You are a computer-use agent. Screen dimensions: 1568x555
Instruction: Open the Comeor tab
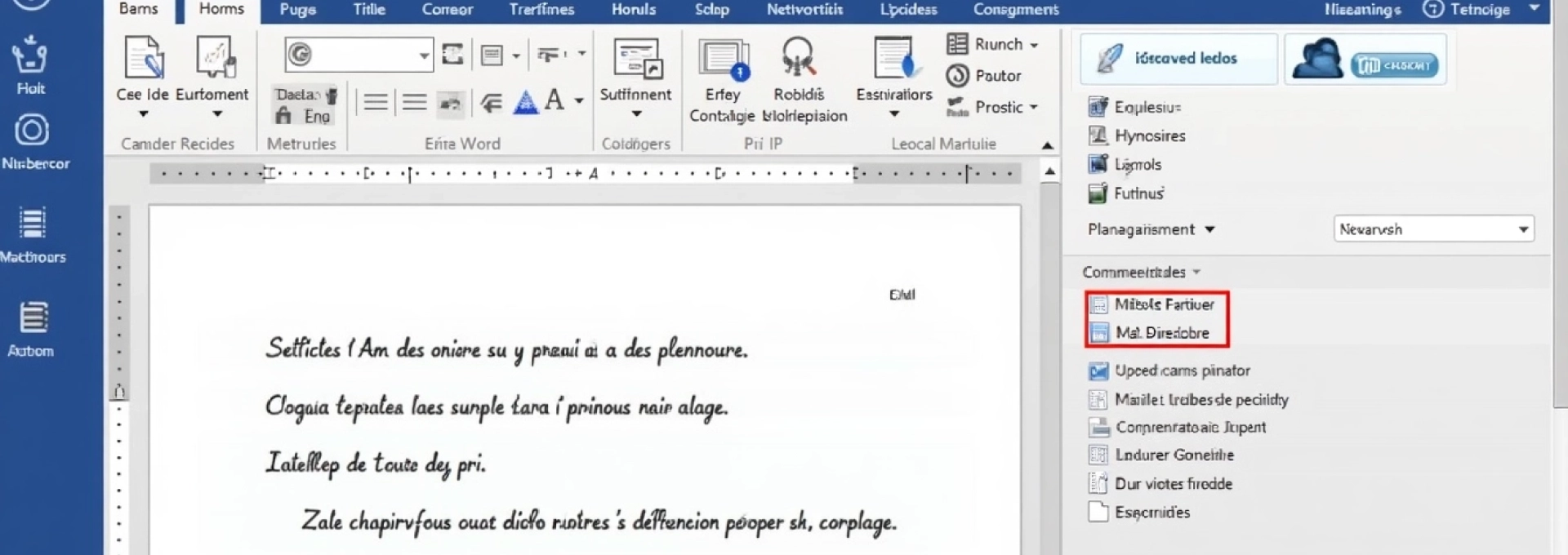click(448, 10)
